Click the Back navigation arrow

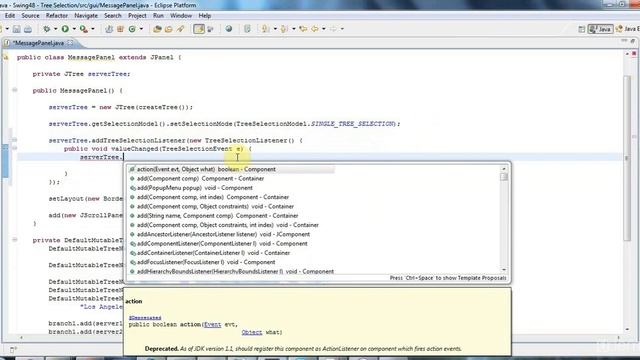315,29
